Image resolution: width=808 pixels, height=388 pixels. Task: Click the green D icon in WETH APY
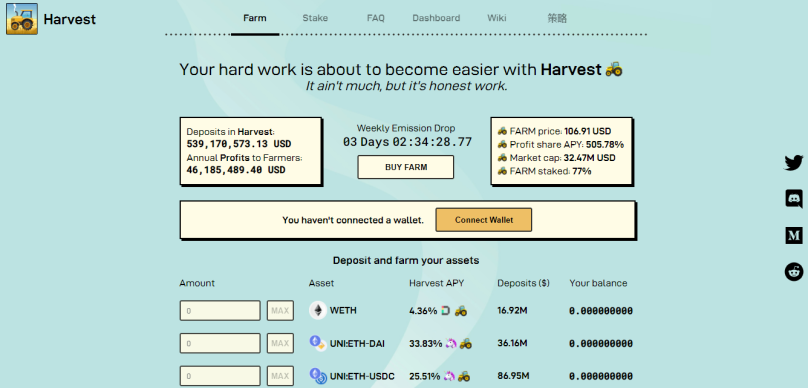point(446,311)
